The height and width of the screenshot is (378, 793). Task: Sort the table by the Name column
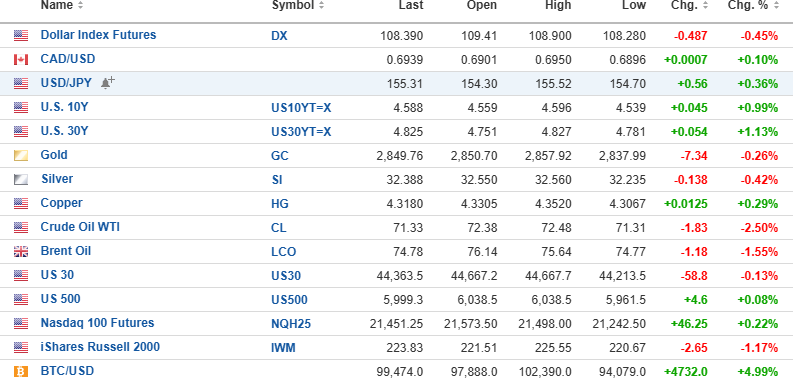tap(62, 6)
